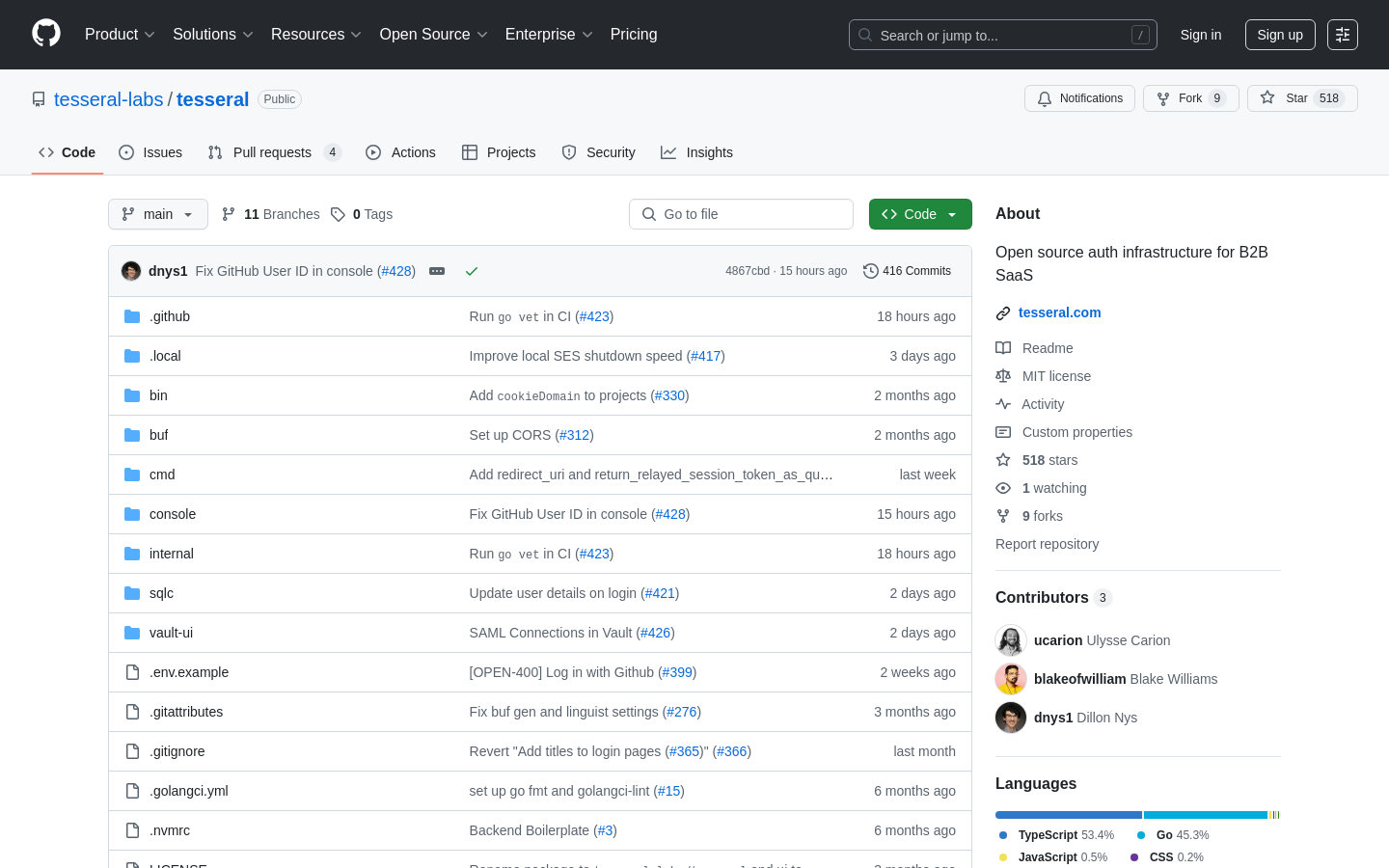This screenshot has width=1389, height=868.
Task: Star the tesseral repository
Action: coord(1302,98)
